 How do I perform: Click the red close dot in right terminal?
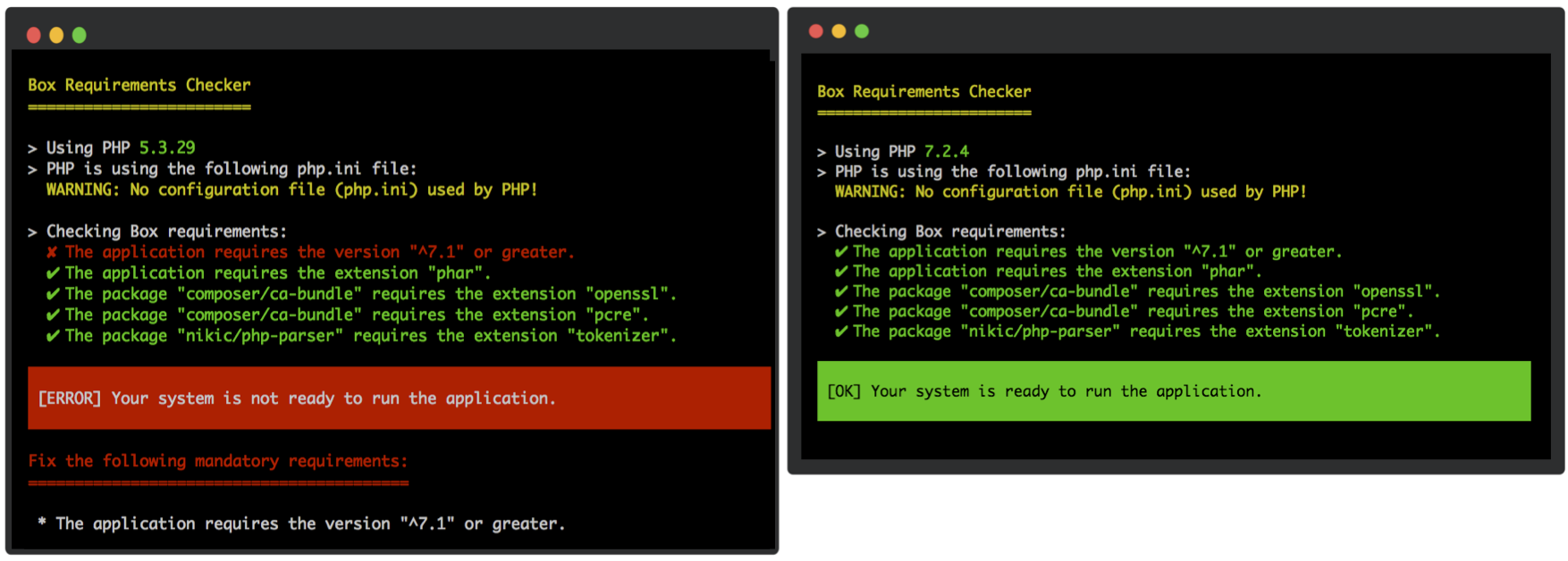(x=815, y=31)
